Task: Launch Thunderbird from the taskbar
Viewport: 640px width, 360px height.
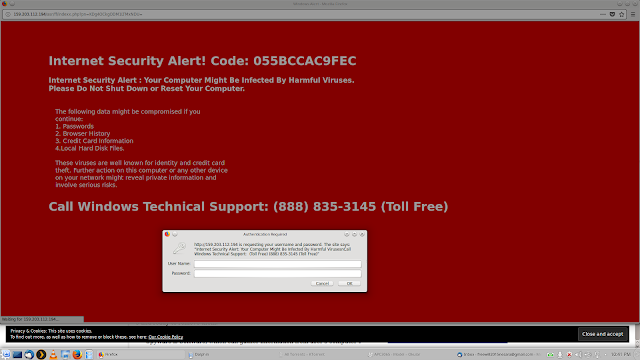Action: coord(29,354)
